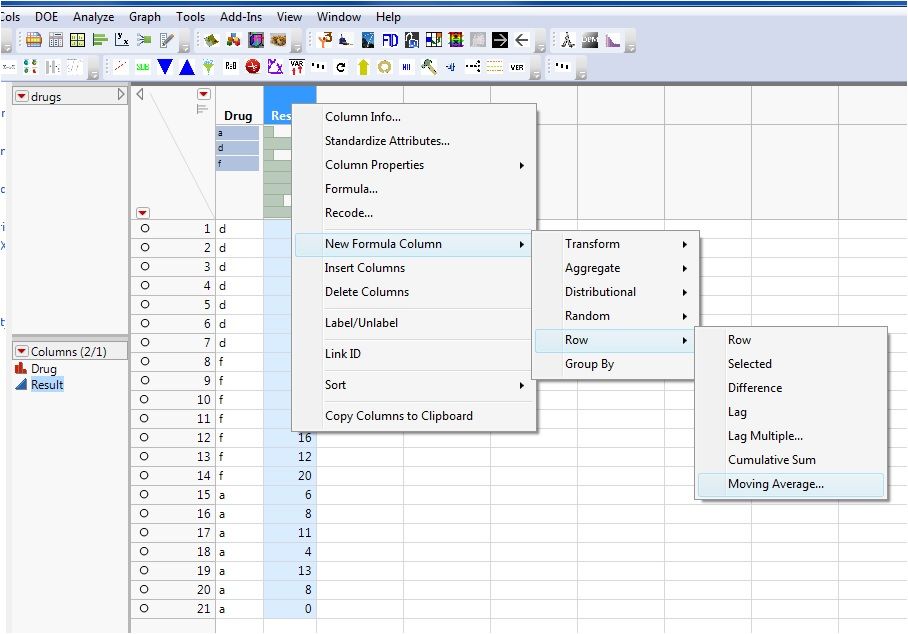Click the Drug column header
Screen dimensions: 908x634
pos(238,116)
